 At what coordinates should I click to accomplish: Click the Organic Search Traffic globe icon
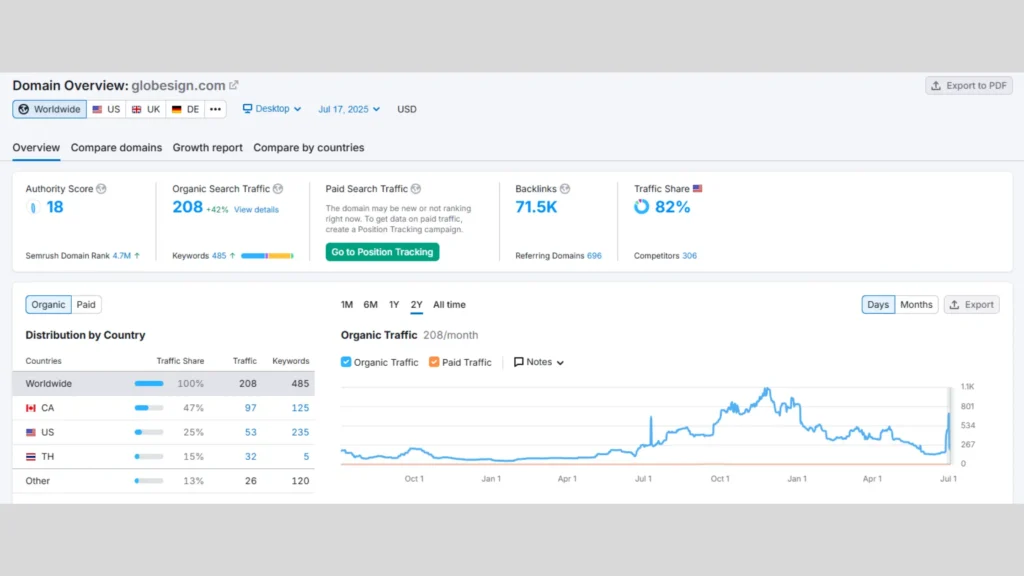click(278, 189)
